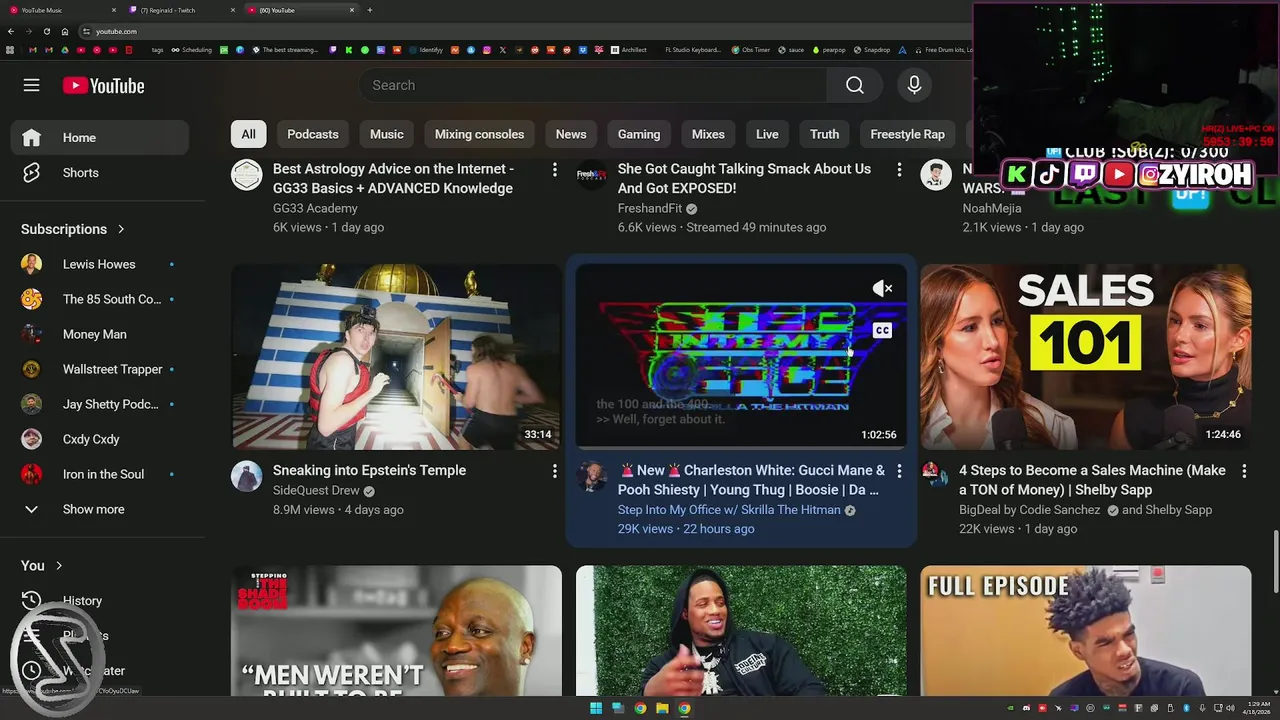Screen dimensions: 1280x720
Task: Open the Obs Timer bookmark
Action: point(750,50)
